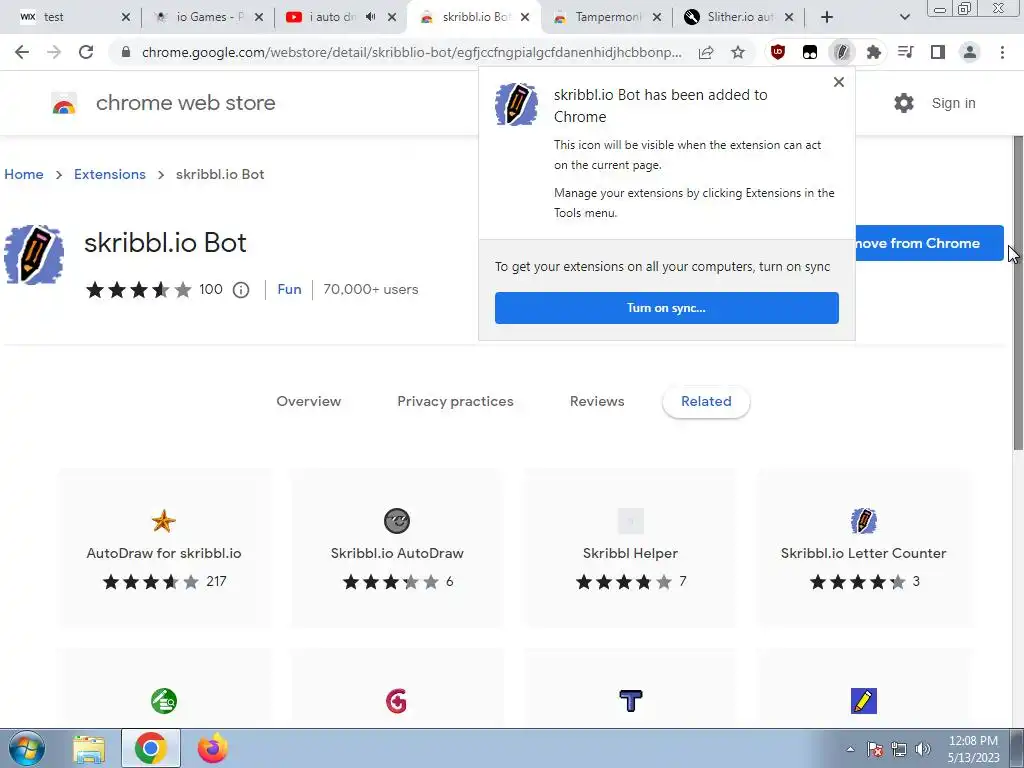Share this page via the address bar icon
1024x768 pixels.
point(706,52)
